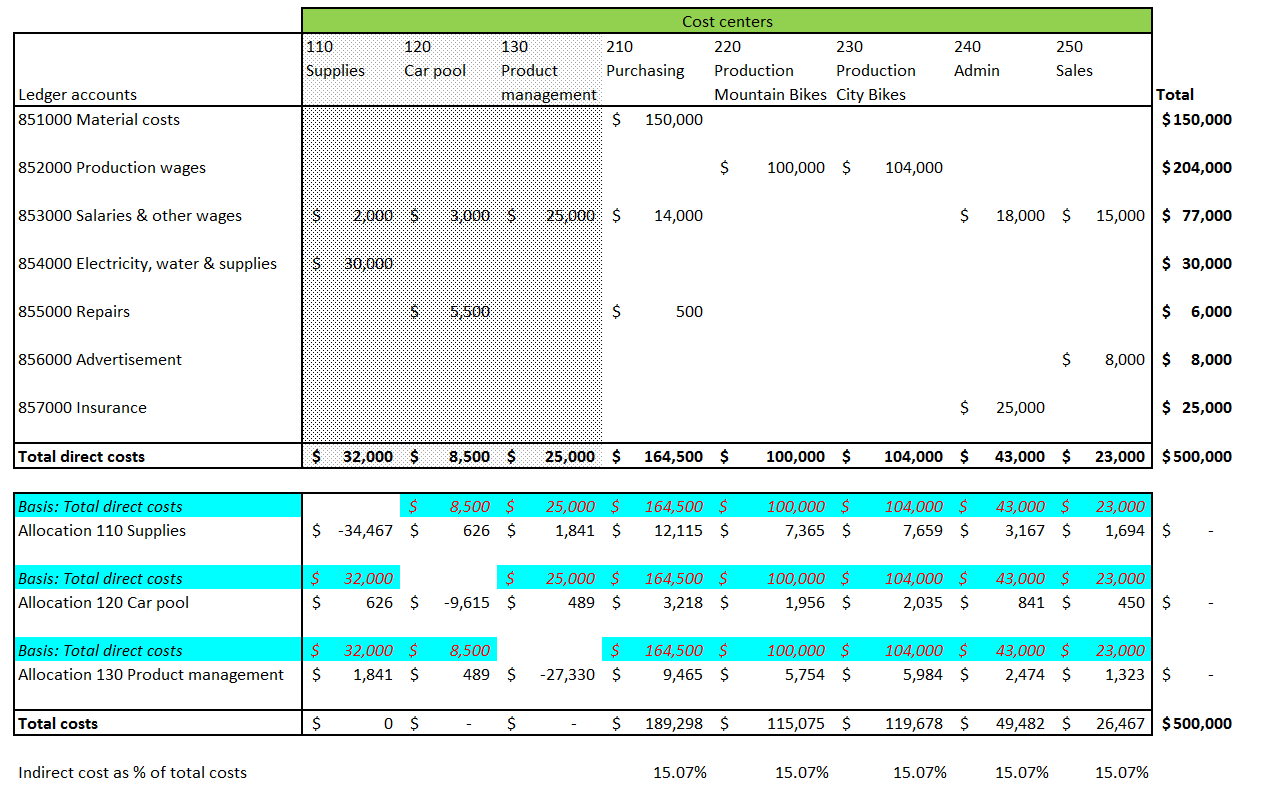Click the 854000 Electricity, water & supplies label
1262x792 pixels.
click(147, 264)
